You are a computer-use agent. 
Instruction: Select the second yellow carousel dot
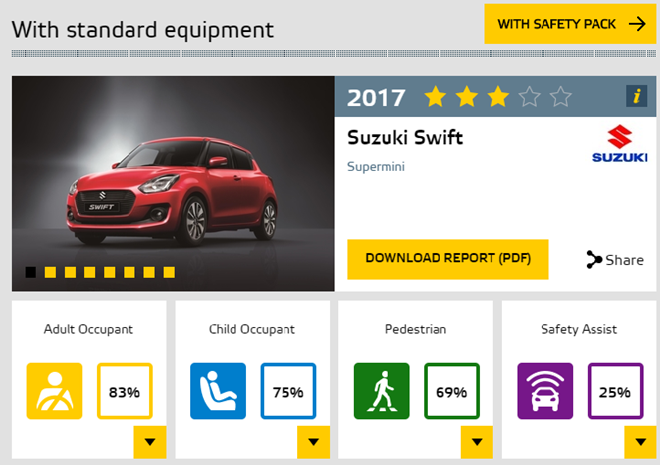[x=70, y=272]
